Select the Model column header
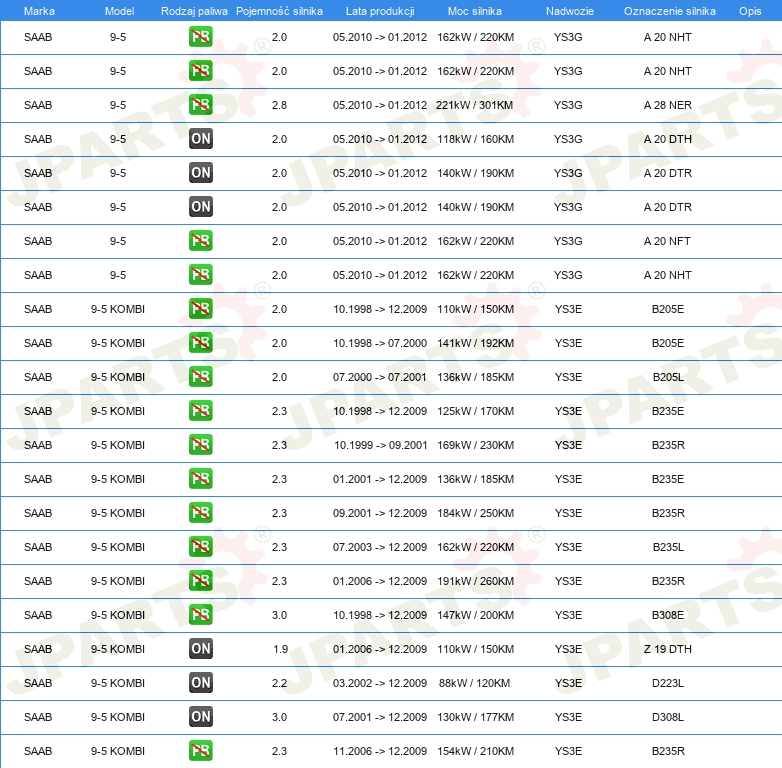782x768 pixels. (119, 11)
